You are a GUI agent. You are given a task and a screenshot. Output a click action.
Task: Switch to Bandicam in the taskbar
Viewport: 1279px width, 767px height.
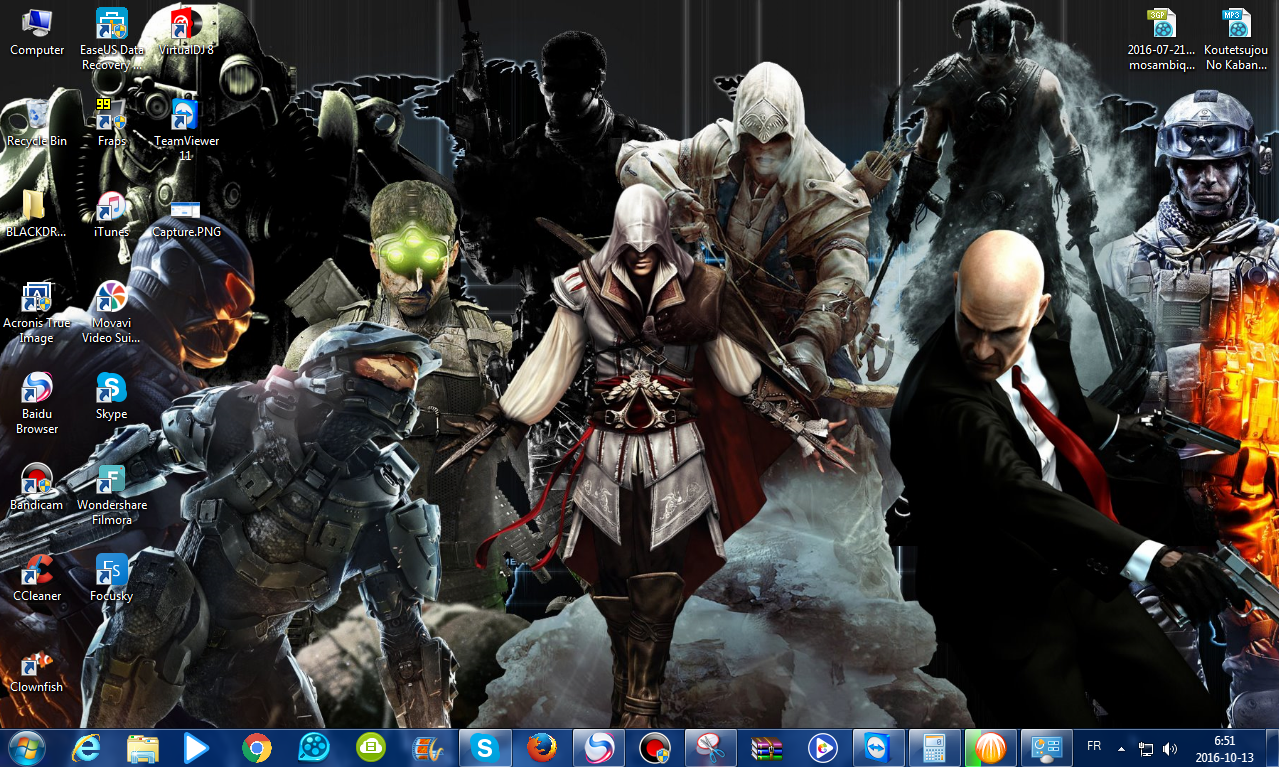point(655,747)
